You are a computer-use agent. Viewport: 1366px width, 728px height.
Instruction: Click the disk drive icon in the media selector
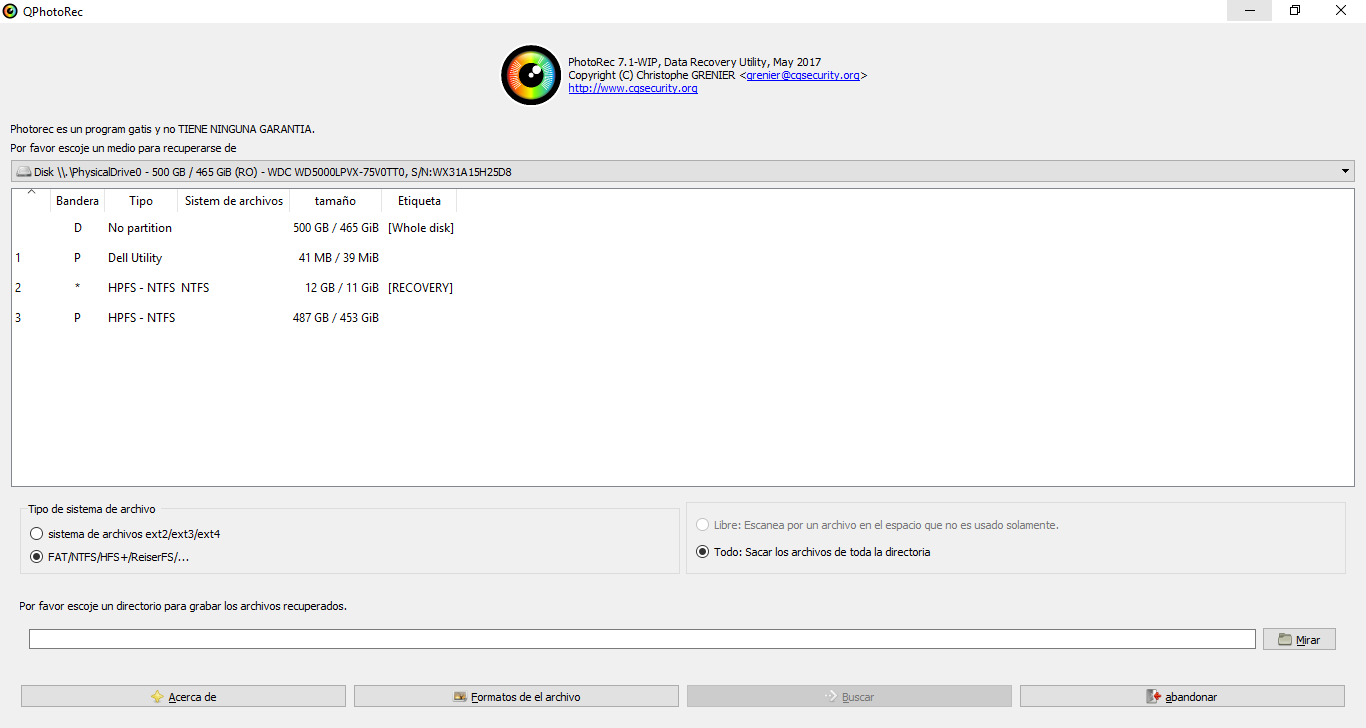pos(24,172)
